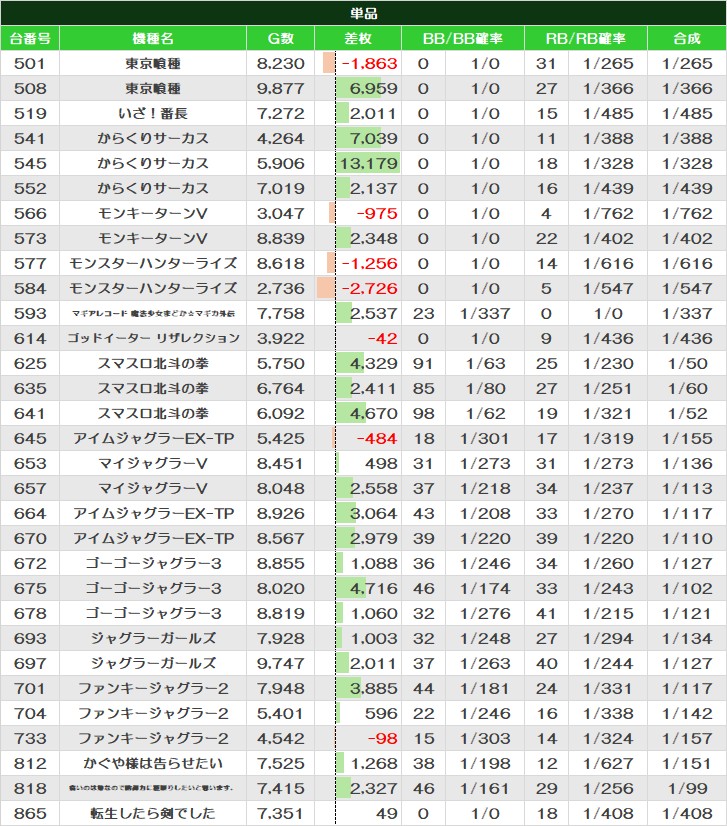Click the -1,863 difference value
This screenshot has width=727, height=826.
tap(369, 64)
